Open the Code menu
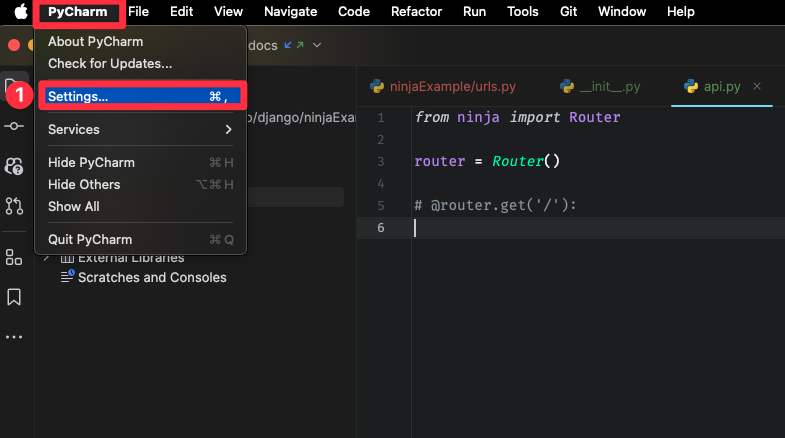Screen dimensions: 785x438 354,12
